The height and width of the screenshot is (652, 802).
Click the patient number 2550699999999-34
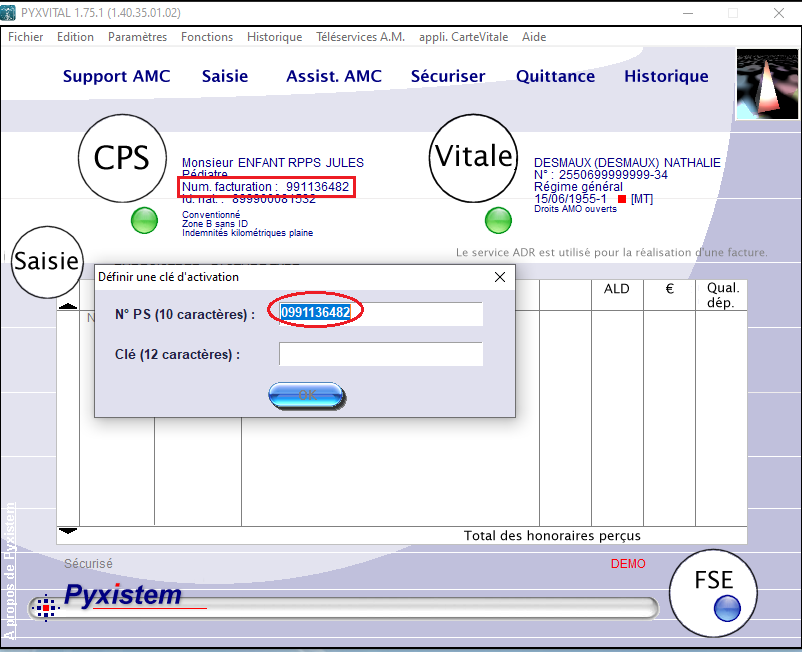pyautogui.click(x=613, y=175)
